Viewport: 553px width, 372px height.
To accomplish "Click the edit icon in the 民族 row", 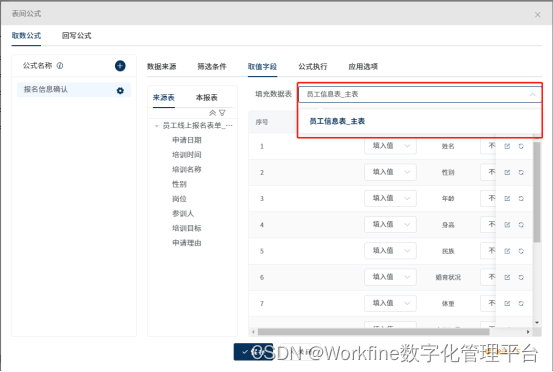I will [x=507, y=251].
